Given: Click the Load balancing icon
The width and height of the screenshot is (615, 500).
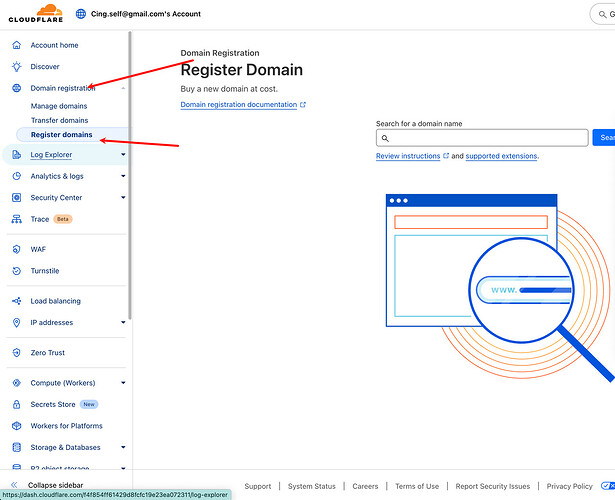Looking at the screenshot, I should [16, 301].
